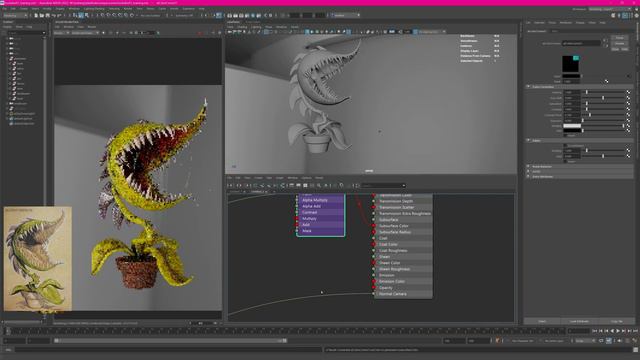Collapse the Alpha section in Attribute Editor
640x360 pixels.
point(528,140)
